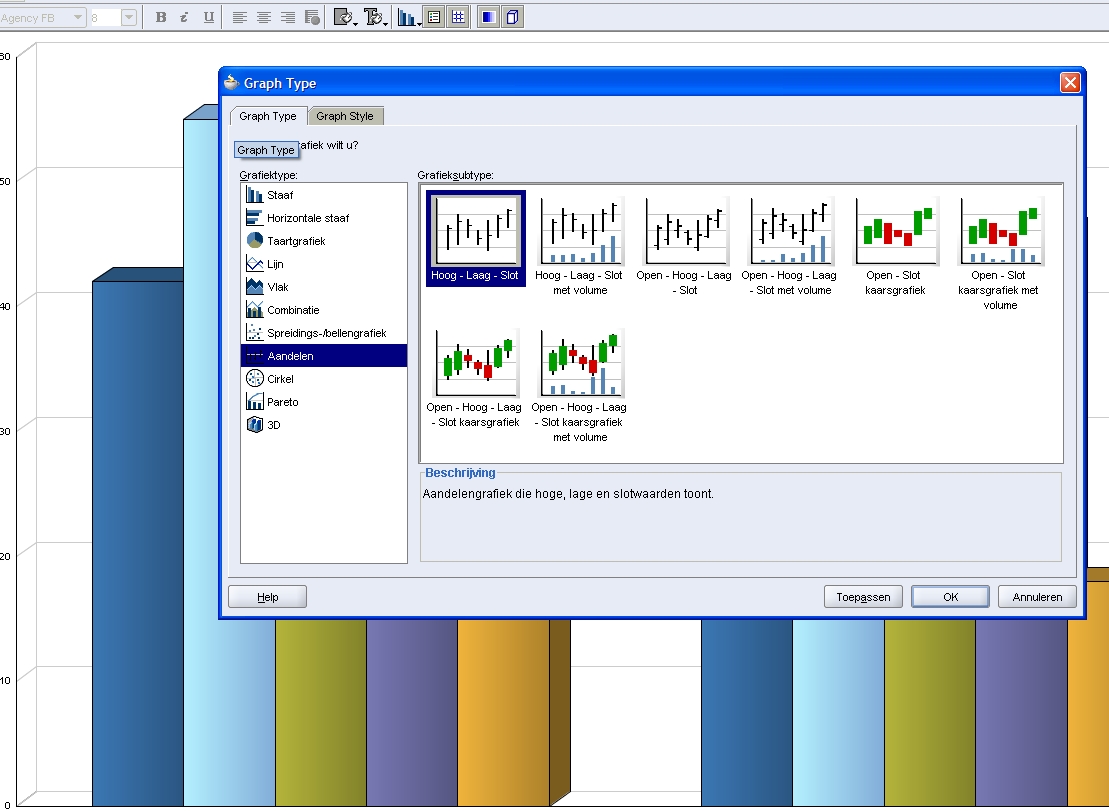
Task: Toggle the 3D view toolbar icon
Action: pyautogui.click(x=513, y=17)
